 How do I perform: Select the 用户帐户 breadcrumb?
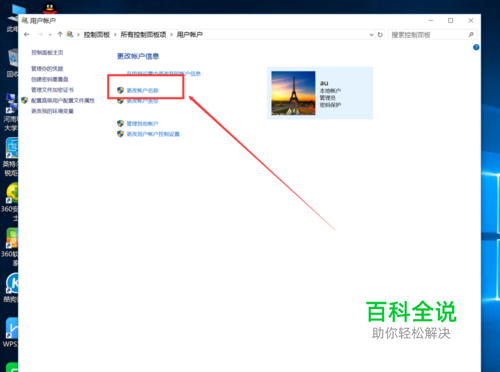click(190, 35)
